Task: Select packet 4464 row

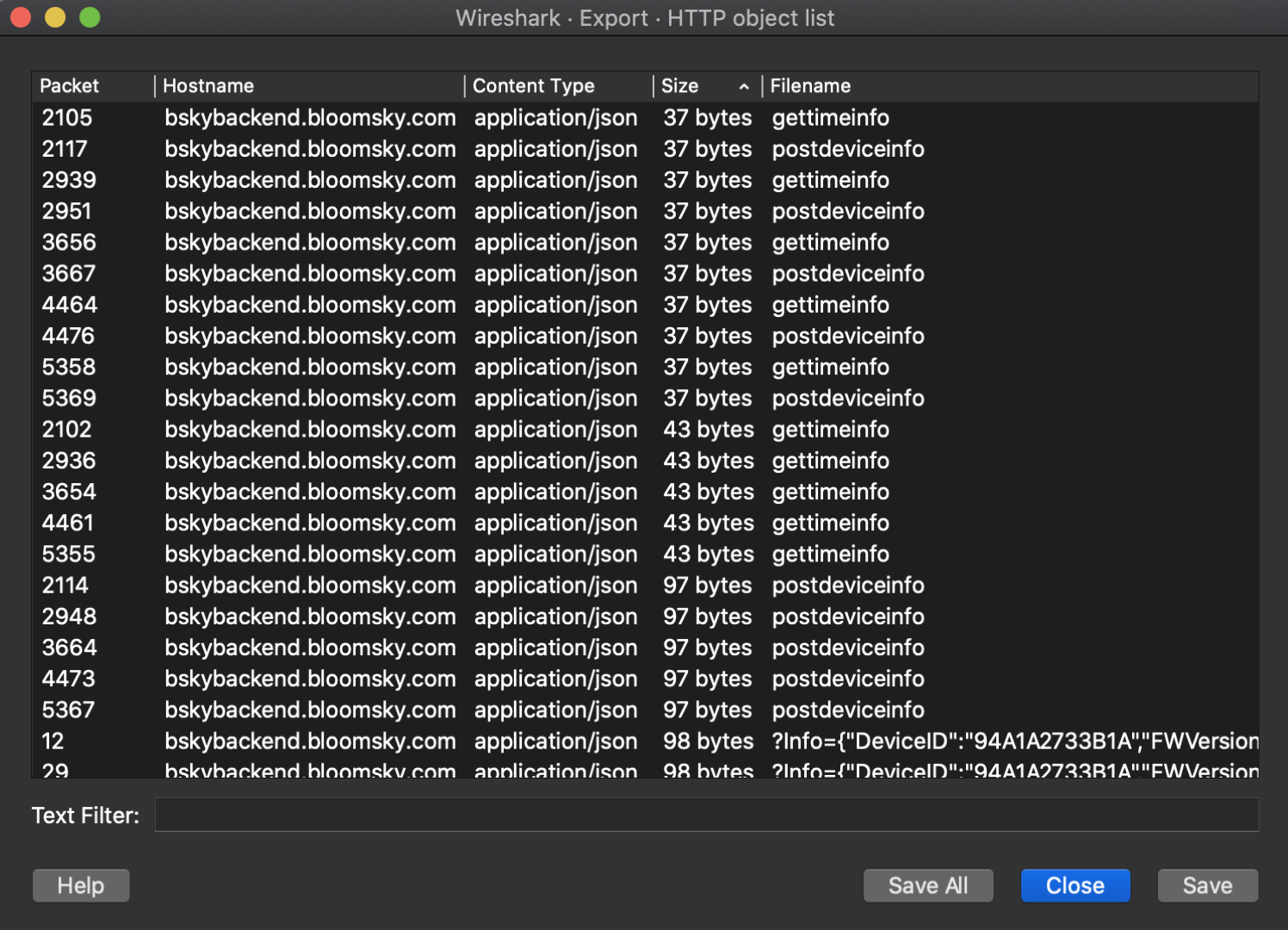Action: 645,305
